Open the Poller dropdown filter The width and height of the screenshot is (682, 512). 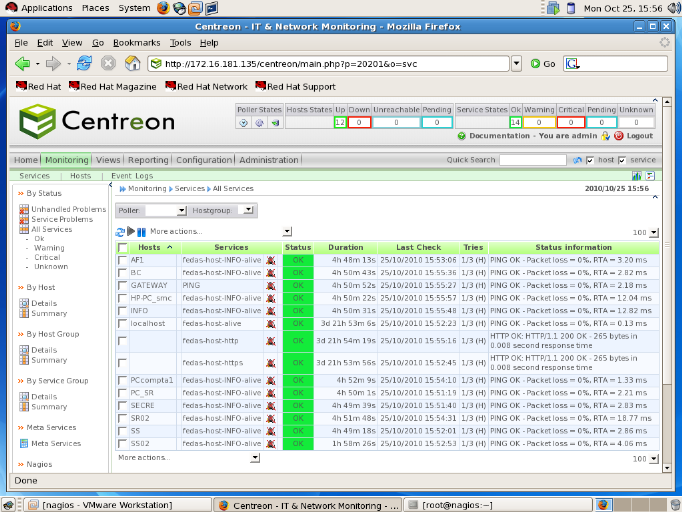[166, 211]
